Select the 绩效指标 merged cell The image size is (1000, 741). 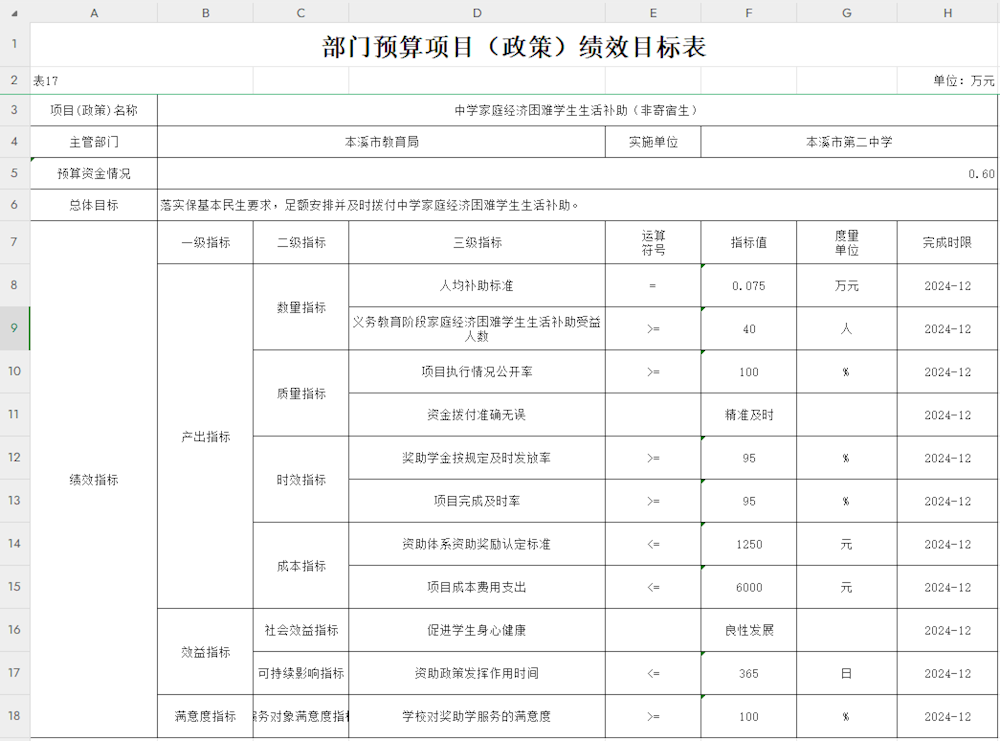point(94,480)
